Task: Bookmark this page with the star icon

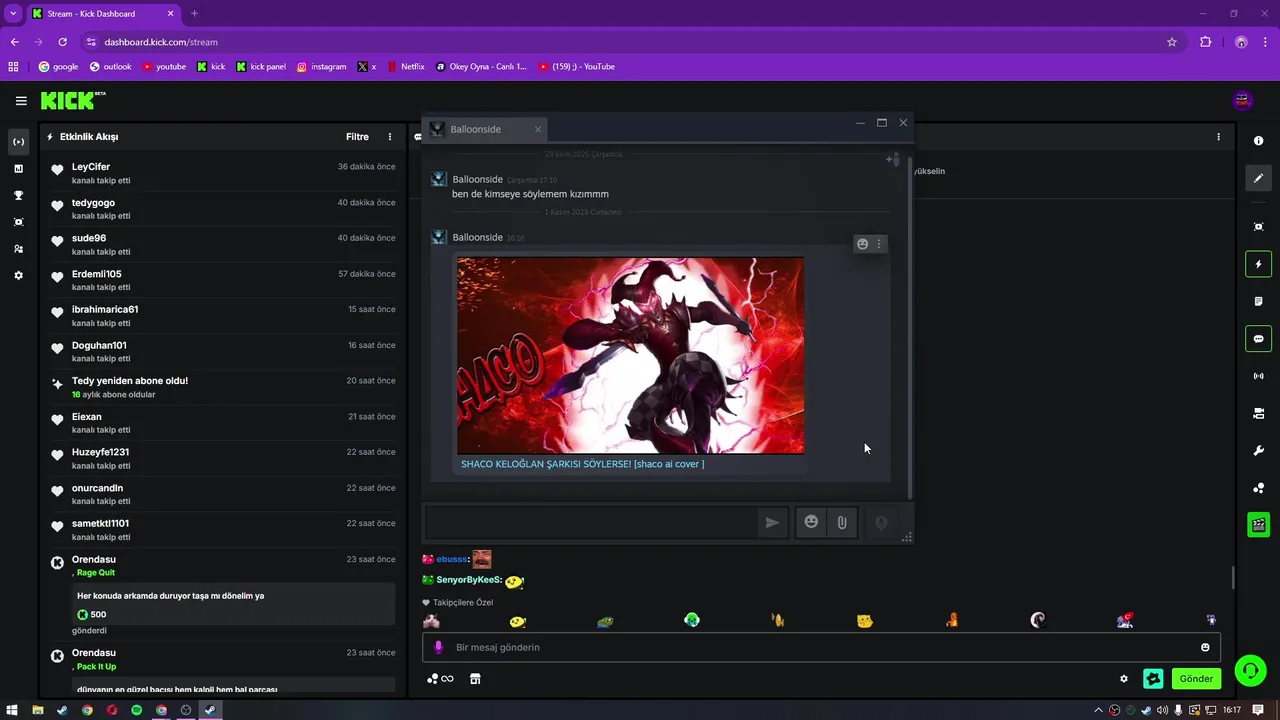Action: (1172, 42)
